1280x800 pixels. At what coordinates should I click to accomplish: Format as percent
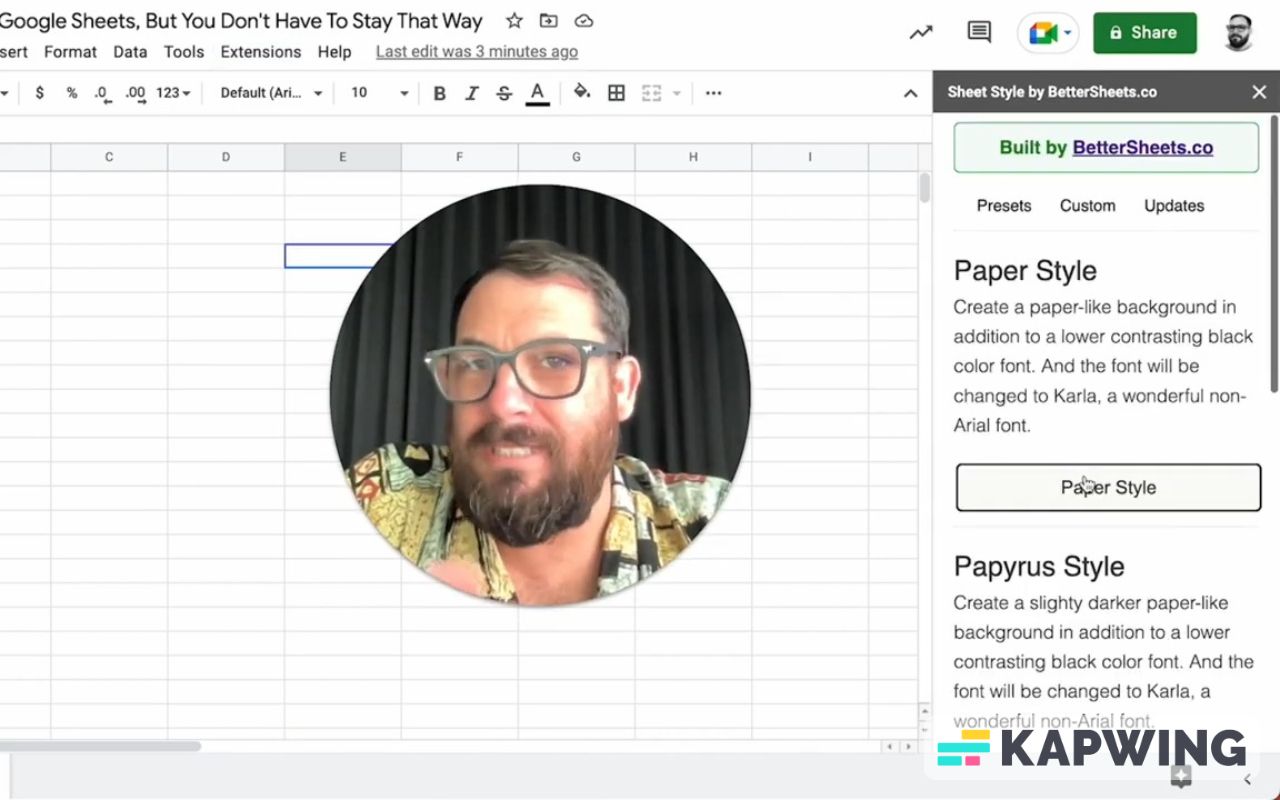click(72, 93)
